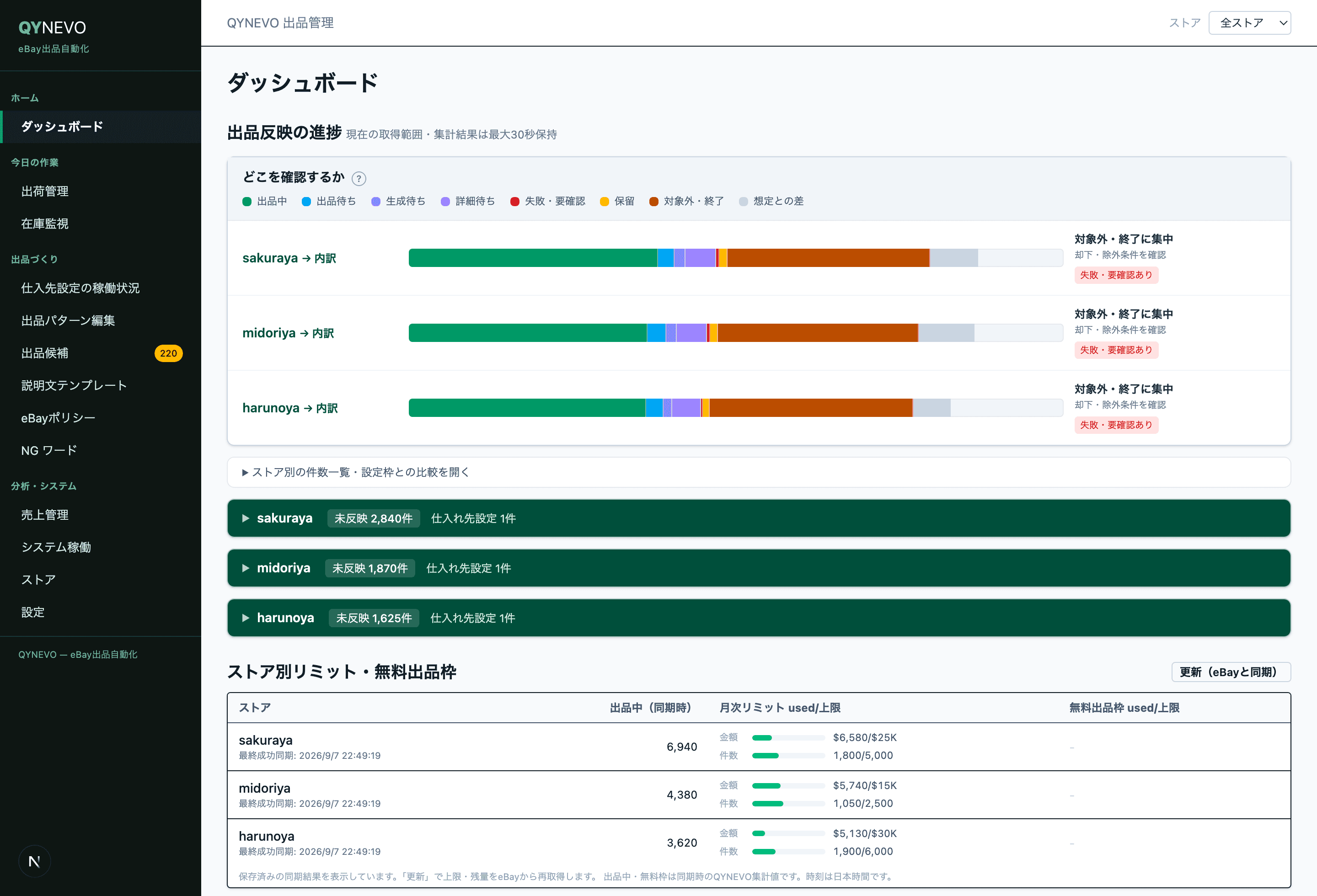1317x896 pixels.
Task: Click harunoya 出品中 value 3,620
Action: 682,843
